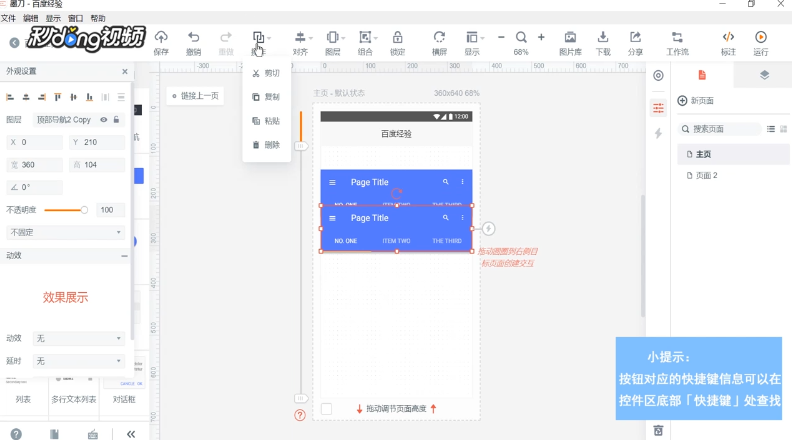The image size is (792, 440).
Task: Click the 下载 download icon
Action: [603, 37]
